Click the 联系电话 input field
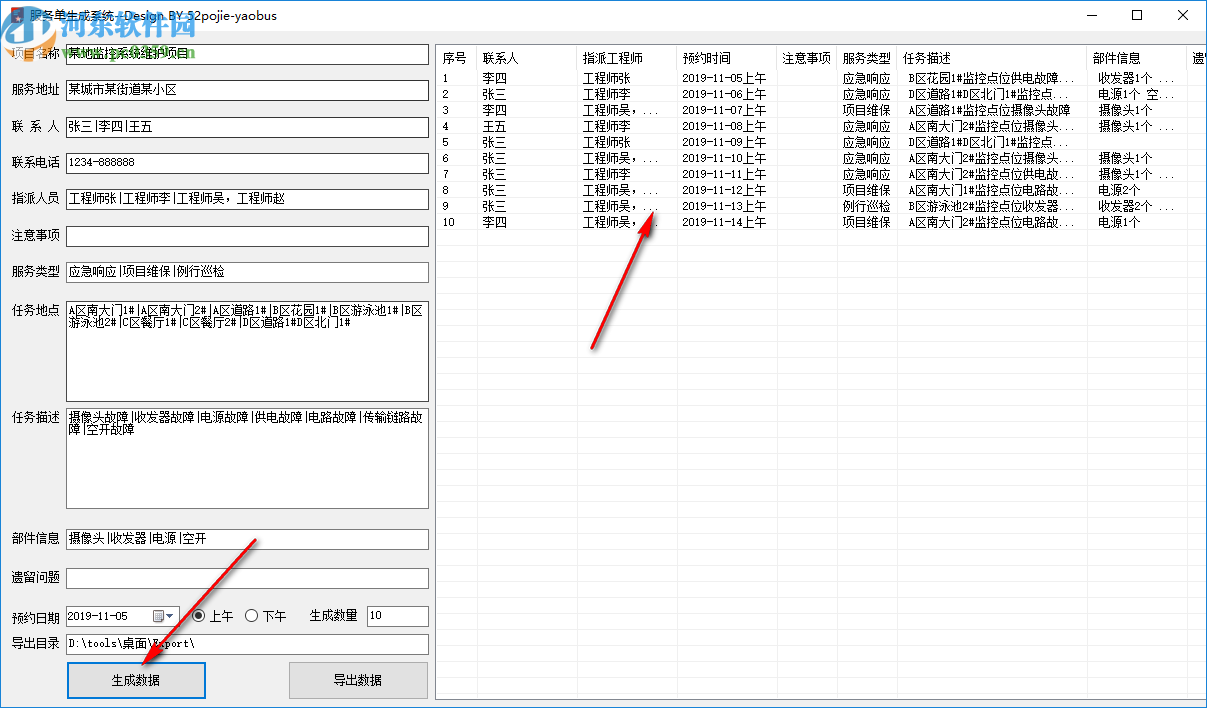The height and width of the screenshot is (708, 1207). point(247,162)
